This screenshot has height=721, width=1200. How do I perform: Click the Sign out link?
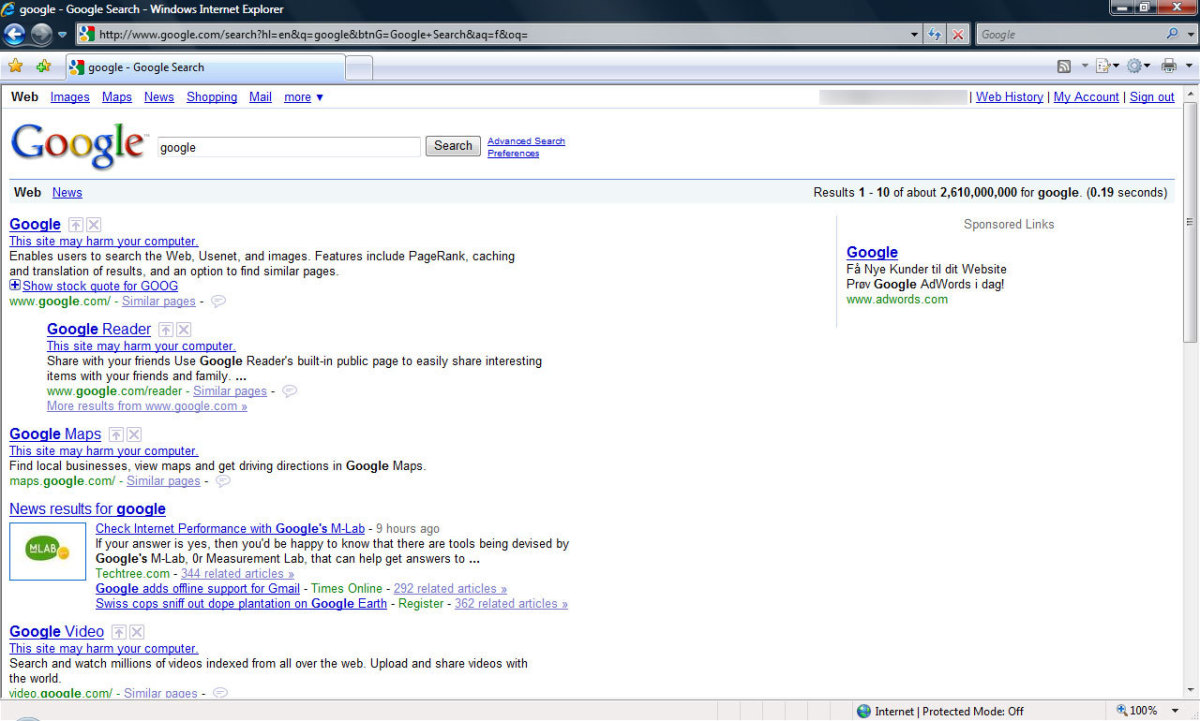click(x=1152, y=97)
